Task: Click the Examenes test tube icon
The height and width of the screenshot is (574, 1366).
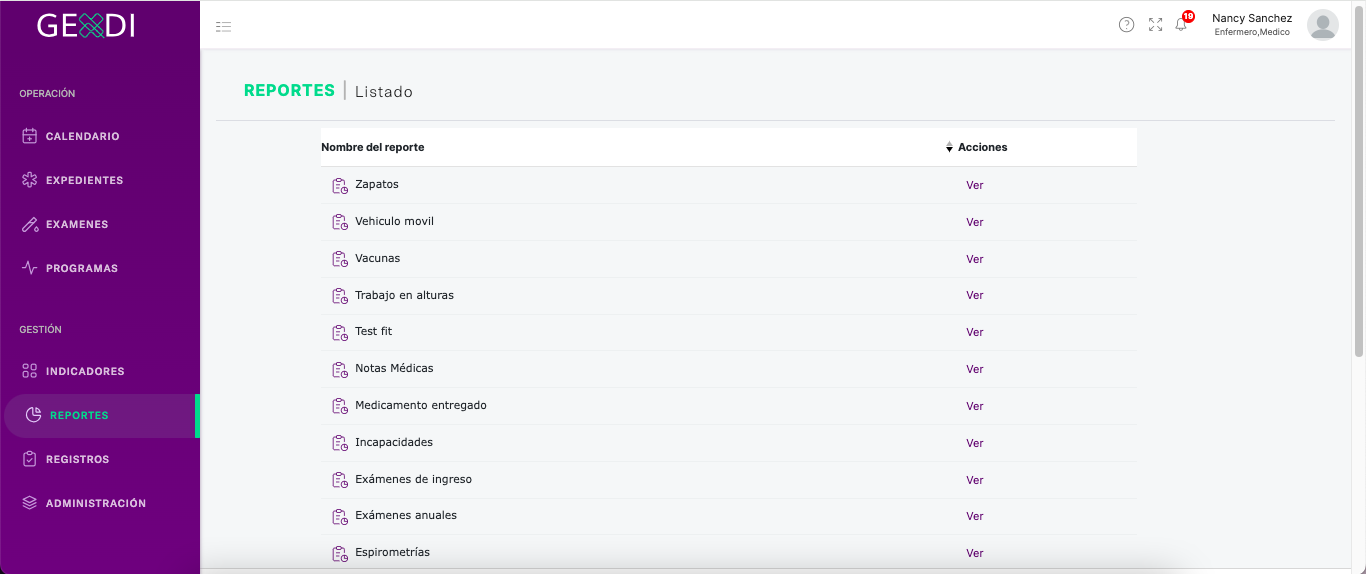Action: (30, 224)
